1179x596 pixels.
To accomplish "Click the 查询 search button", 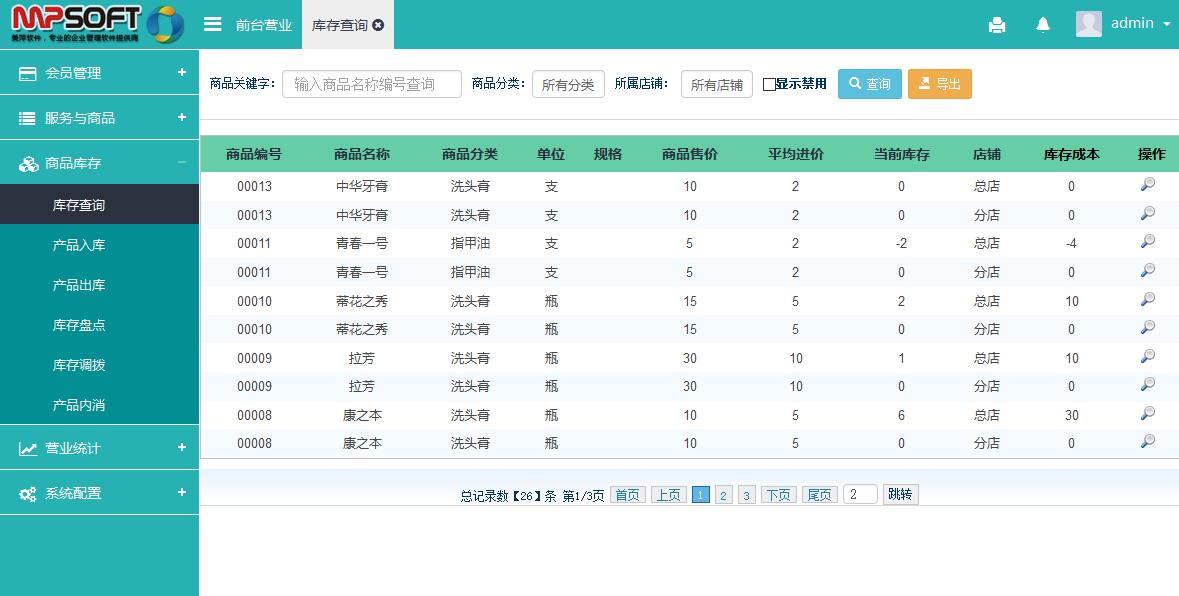I will [869, 84].
